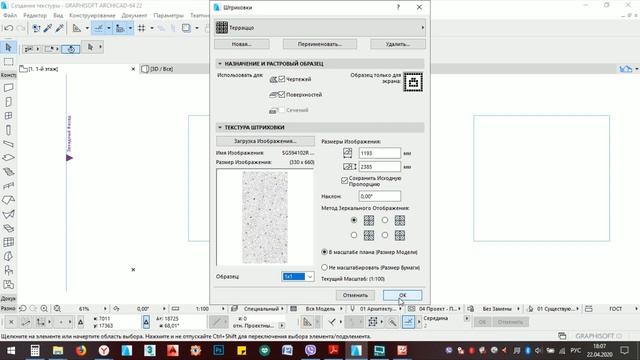Click the Переименовать... button
This screenshot has width=640, height=360.
[x=320, y=44]
